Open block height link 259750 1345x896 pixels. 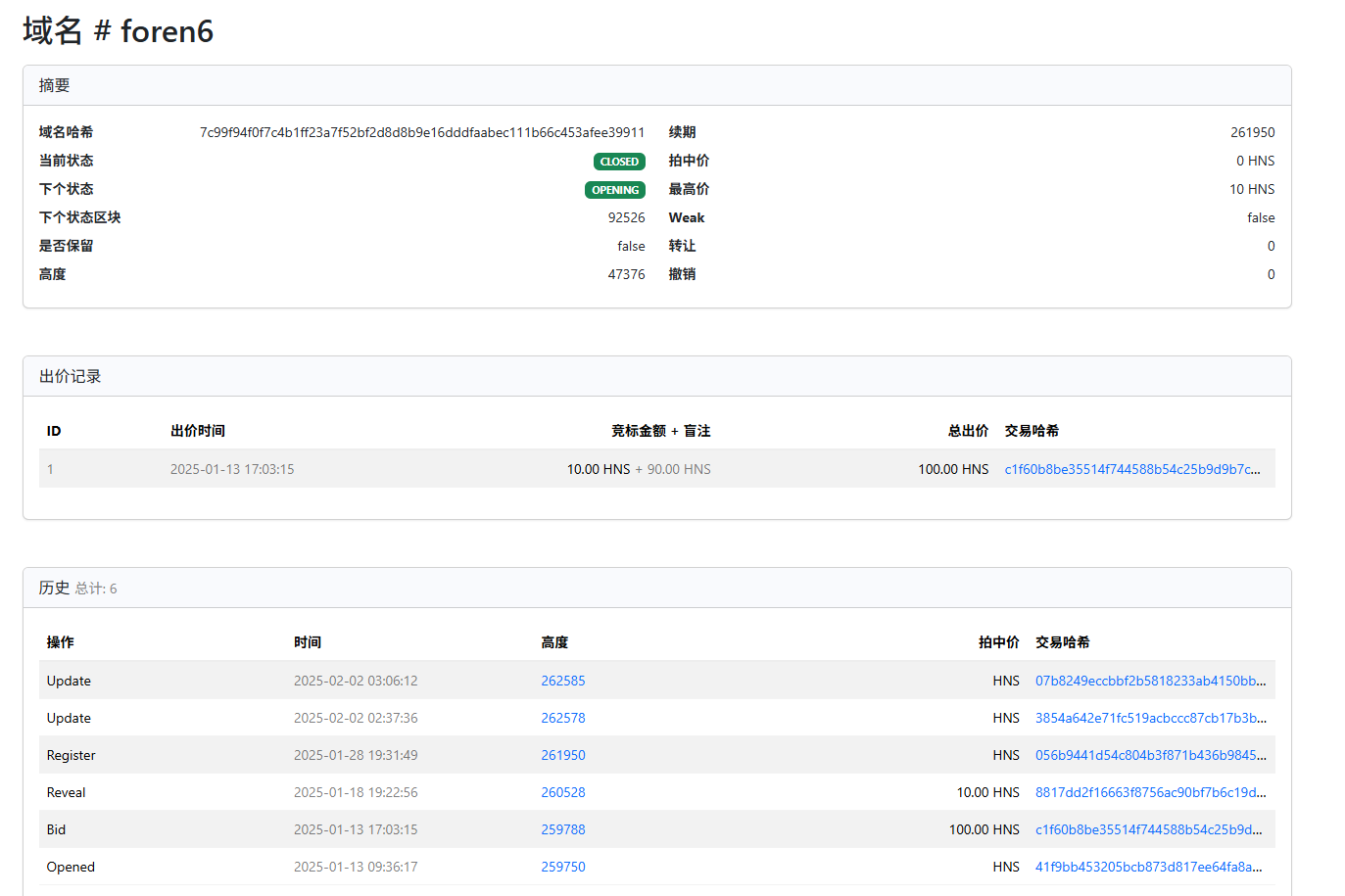pos(562,867)
